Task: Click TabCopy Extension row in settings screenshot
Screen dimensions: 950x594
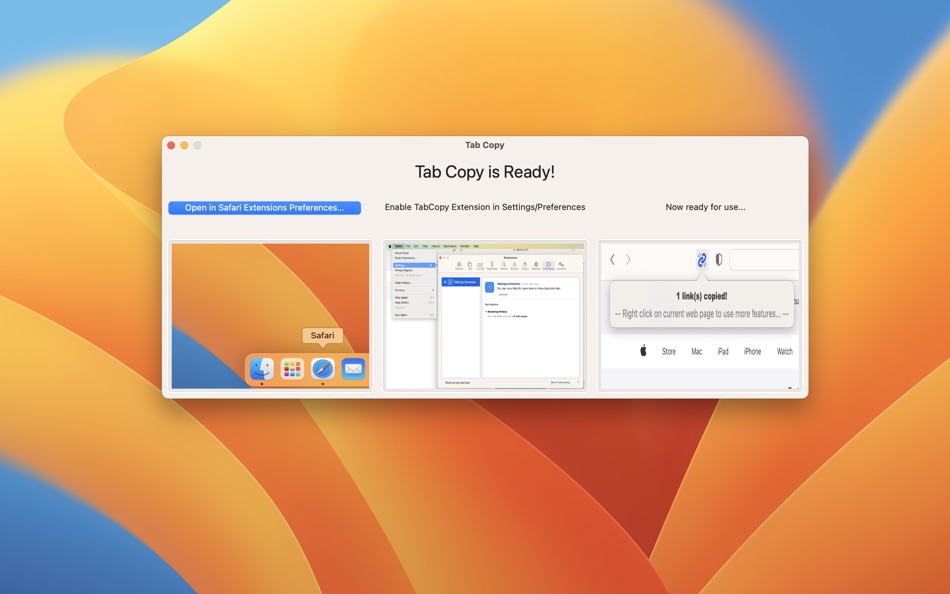Action: (461, 282)
